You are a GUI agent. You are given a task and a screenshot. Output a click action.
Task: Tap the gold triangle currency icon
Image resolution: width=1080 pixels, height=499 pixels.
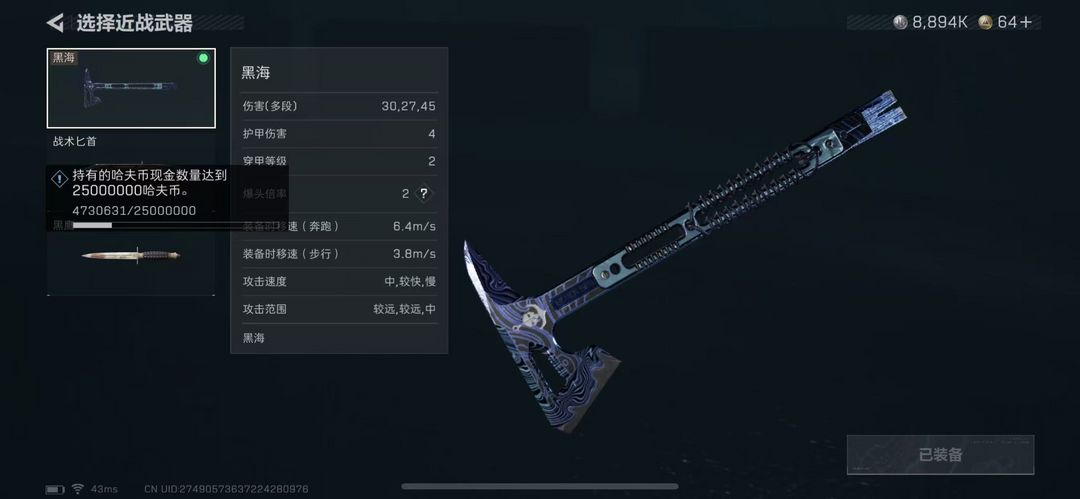point(986,23)
